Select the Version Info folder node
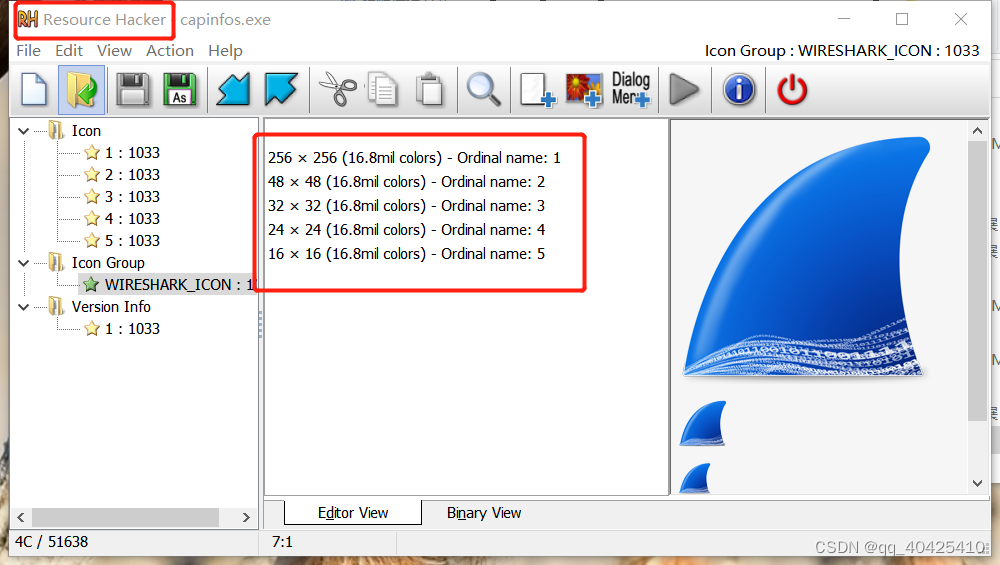 point(111,307)
